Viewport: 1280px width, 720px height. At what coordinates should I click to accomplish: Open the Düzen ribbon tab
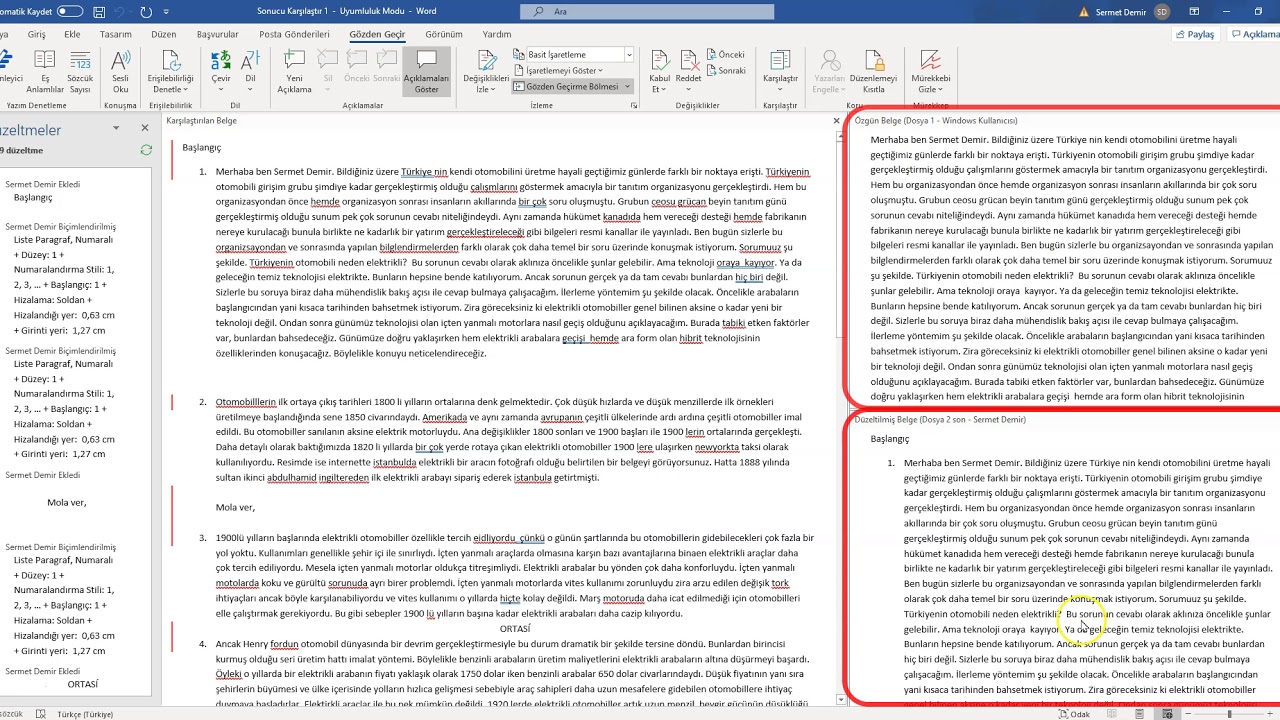click(163, 34)
